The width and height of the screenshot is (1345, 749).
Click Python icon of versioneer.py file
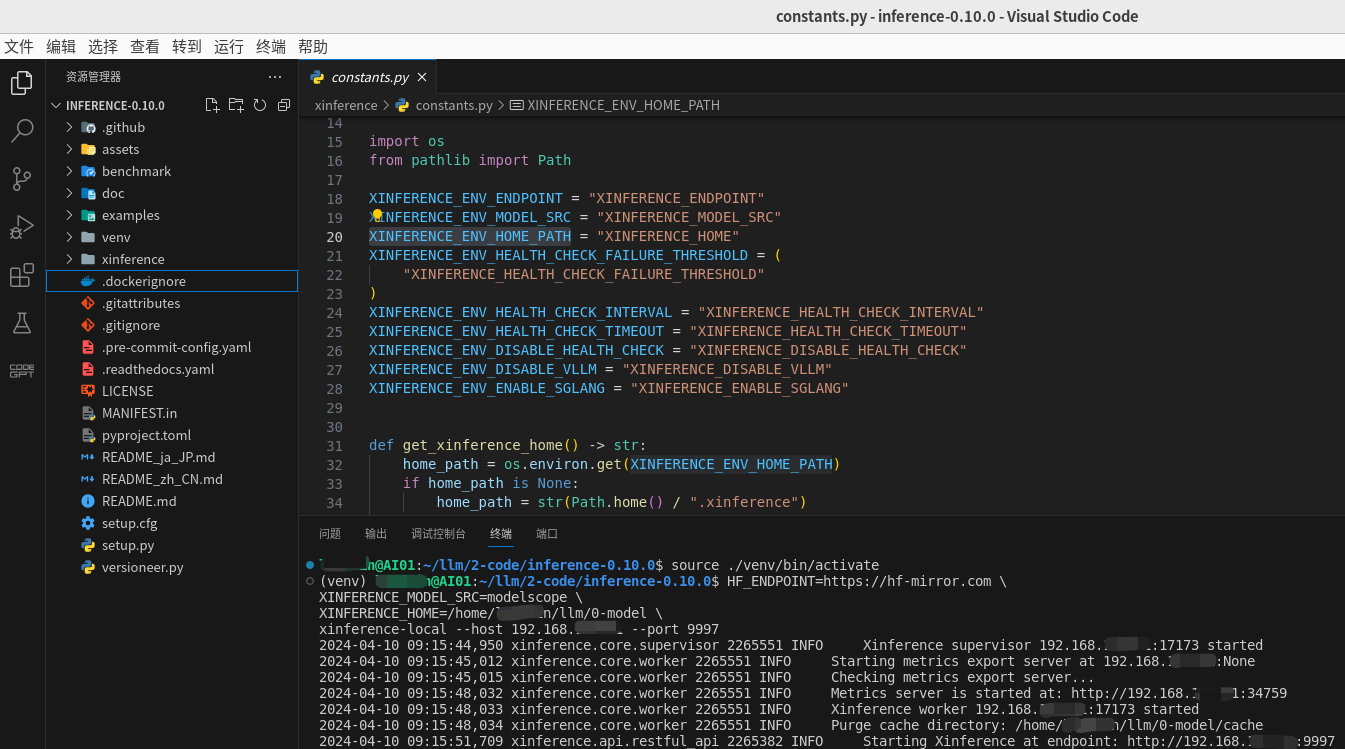(x=88, y=567)
